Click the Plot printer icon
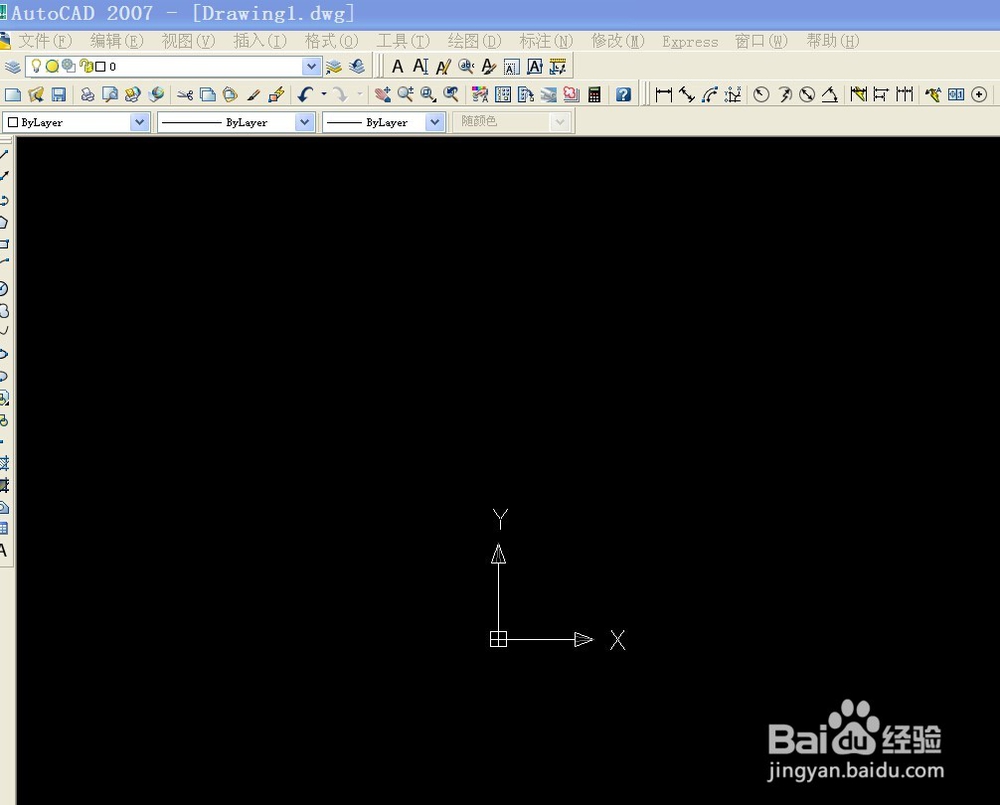The height and width of the screenshot is (805, 1000). 87,95
